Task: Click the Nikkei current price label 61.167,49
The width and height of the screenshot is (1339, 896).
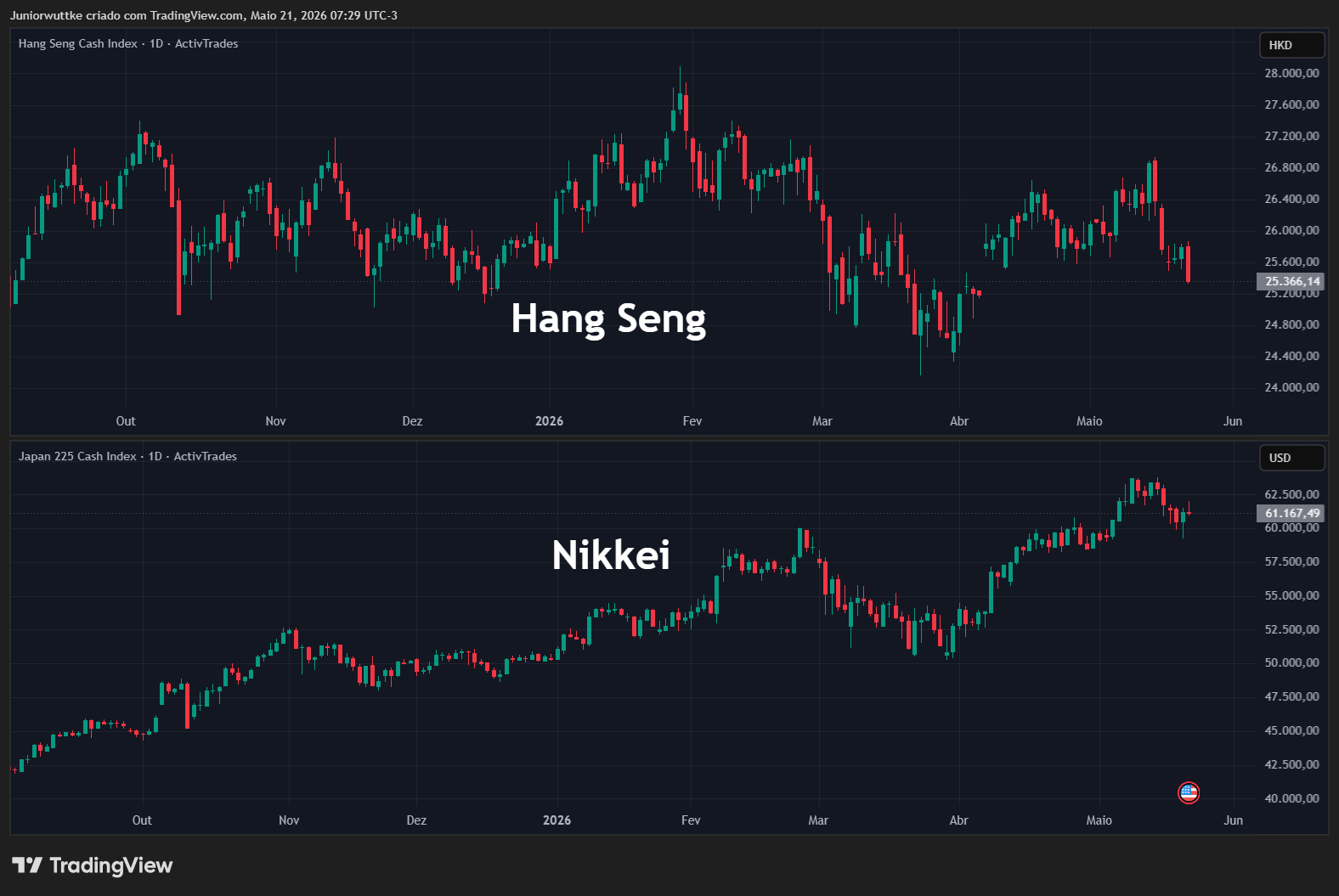Action: (1291, 513)
